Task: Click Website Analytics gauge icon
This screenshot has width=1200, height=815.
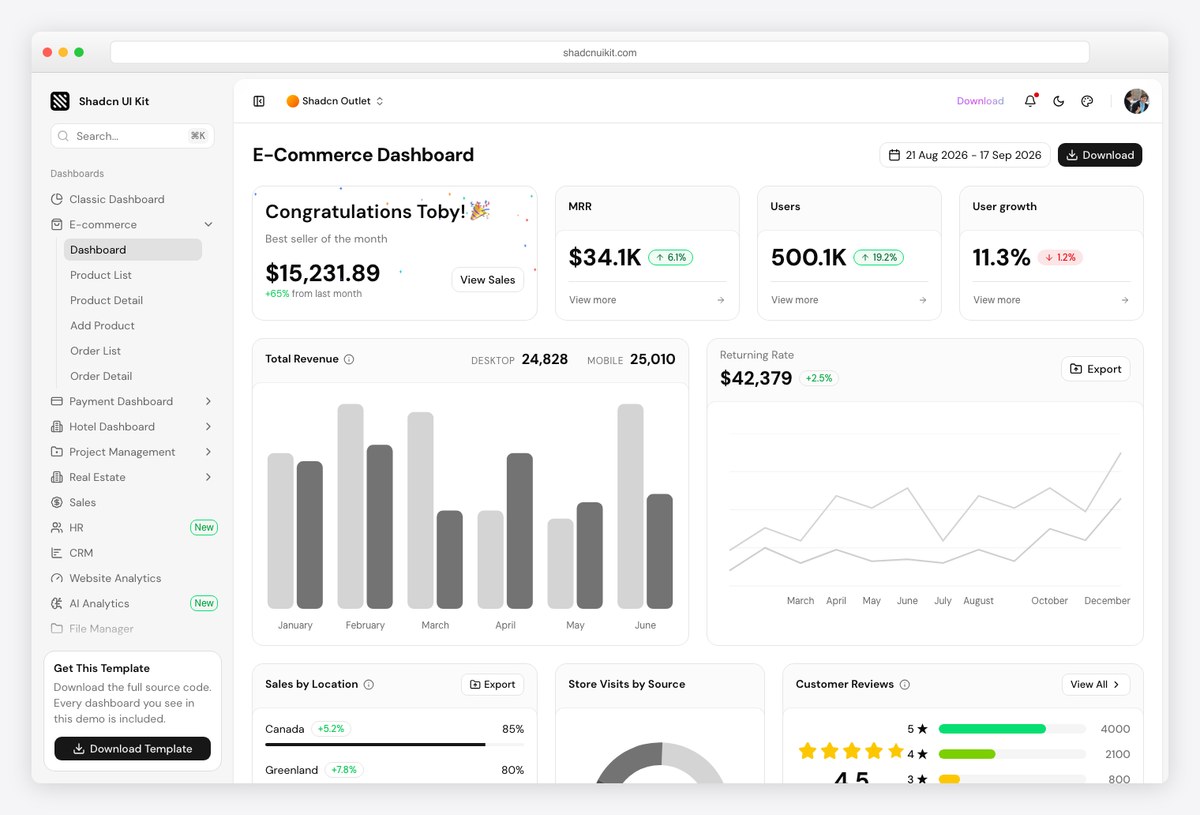Action: (57, 578)
